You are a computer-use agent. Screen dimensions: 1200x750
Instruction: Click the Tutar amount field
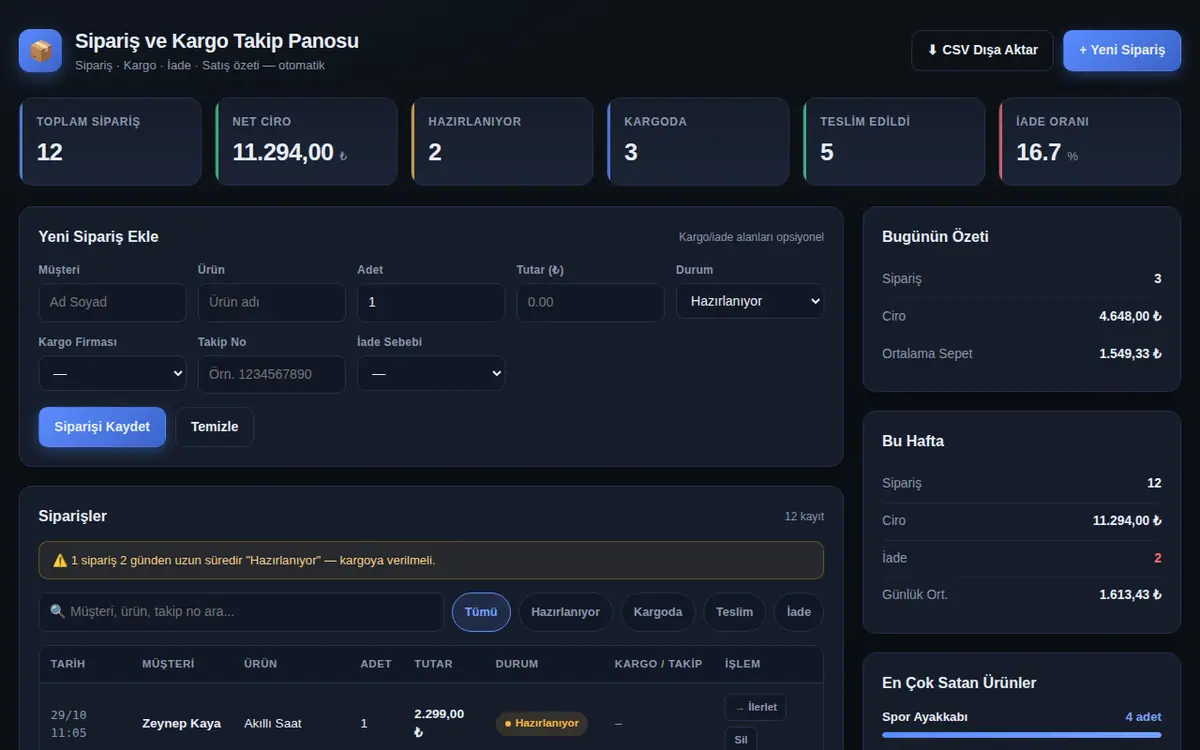pos(590,302)
